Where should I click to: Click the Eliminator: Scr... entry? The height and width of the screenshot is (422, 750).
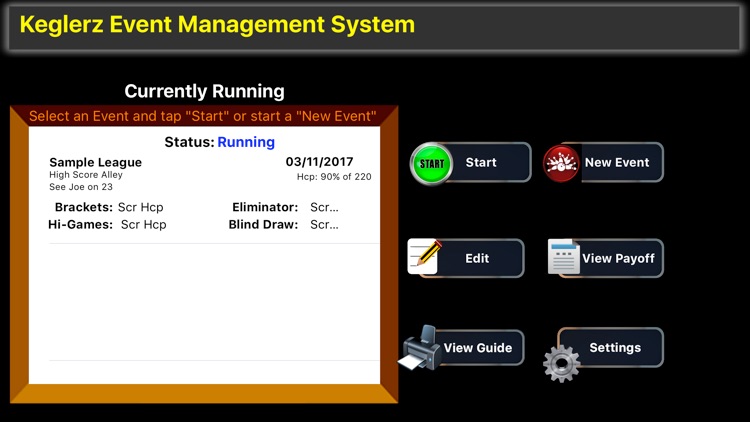click(285, 207)
